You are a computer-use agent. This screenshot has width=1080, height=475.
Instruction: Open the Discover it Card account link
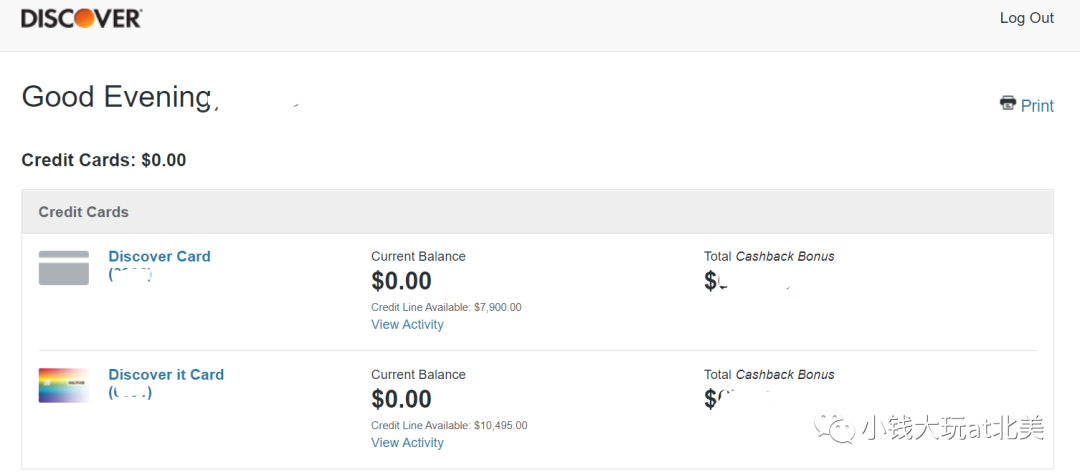point(166,374)
